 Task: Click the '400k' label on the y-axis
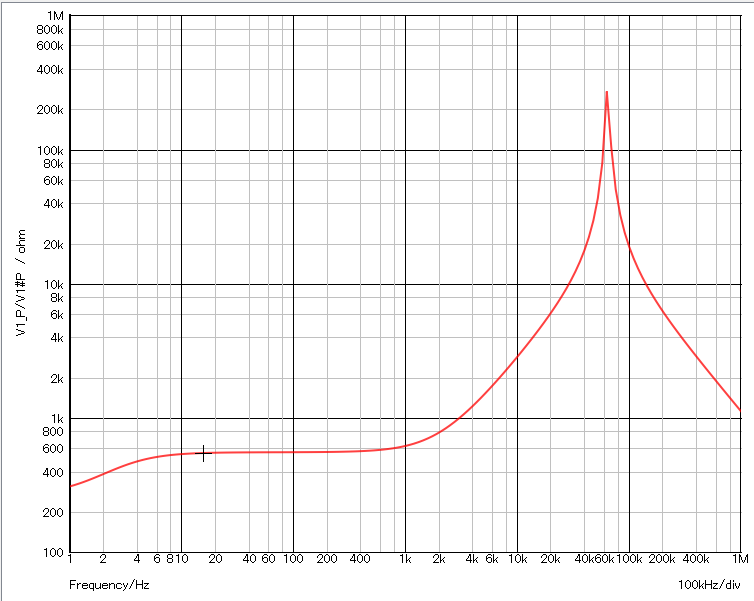50,70
